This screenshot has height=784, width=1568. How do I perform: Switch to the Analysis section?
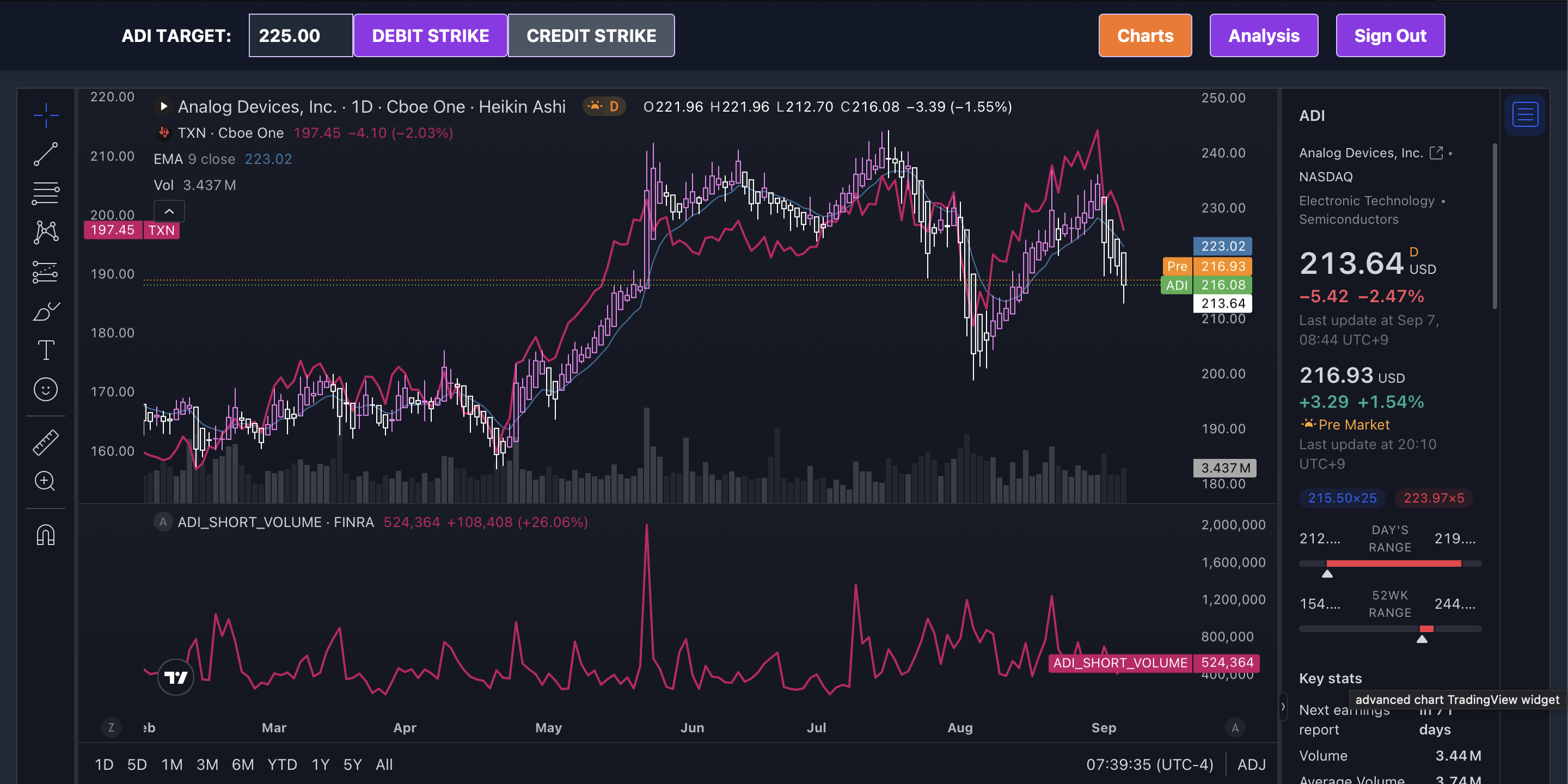click(x=1263, y=35)
